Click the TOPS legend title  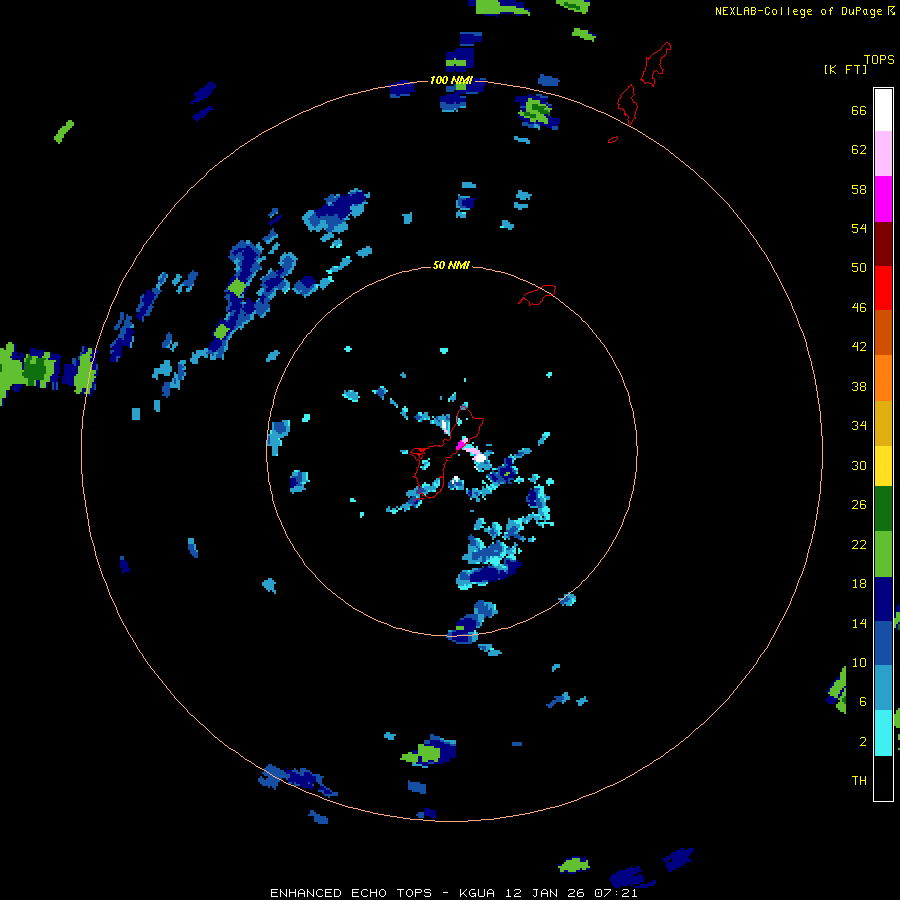point(879,59)
